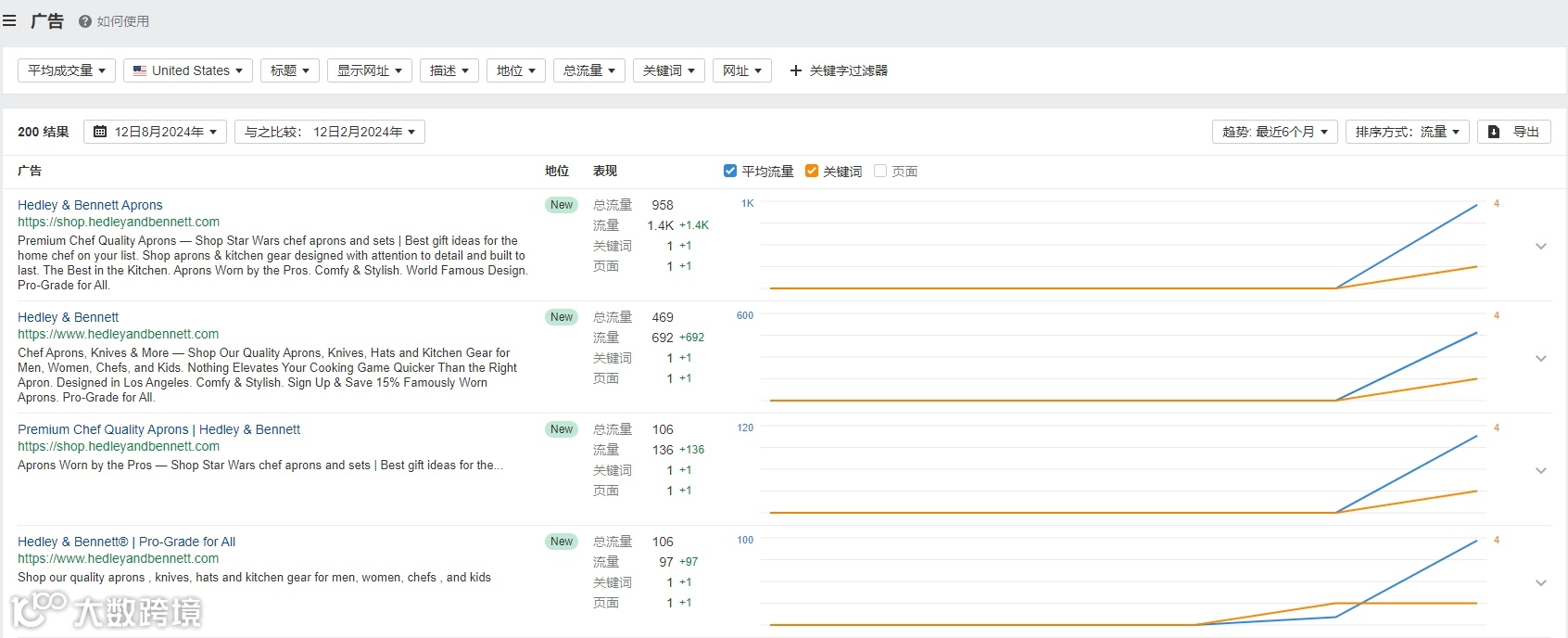Uncheck the orange 关键词 checkbox

point(812,171)
